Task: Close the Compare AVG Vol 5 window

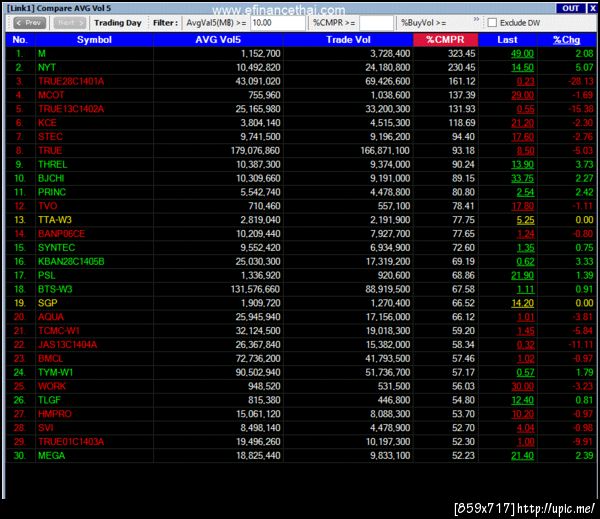Action: click(592, 8)
